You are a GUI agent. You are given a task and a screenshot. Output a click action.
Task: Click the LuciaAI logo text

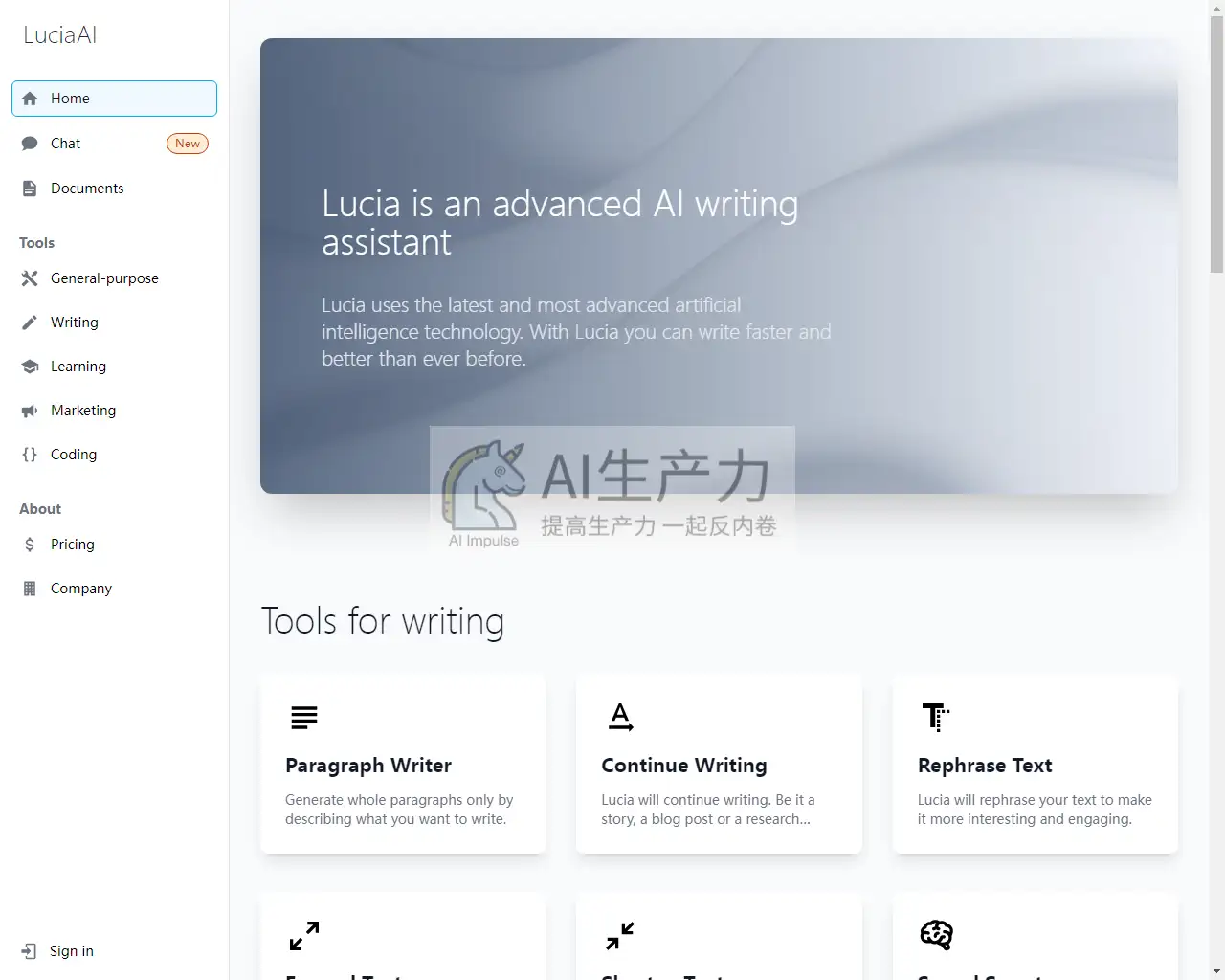tap(60, 35)
